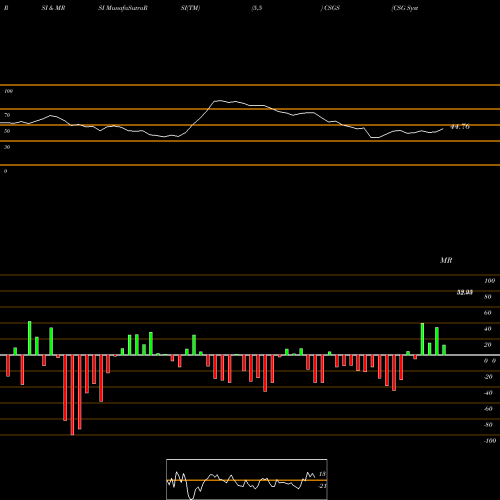Click the "SI MunafaSutraR" header text
The image size is (500, 500).
coord(123,8)
